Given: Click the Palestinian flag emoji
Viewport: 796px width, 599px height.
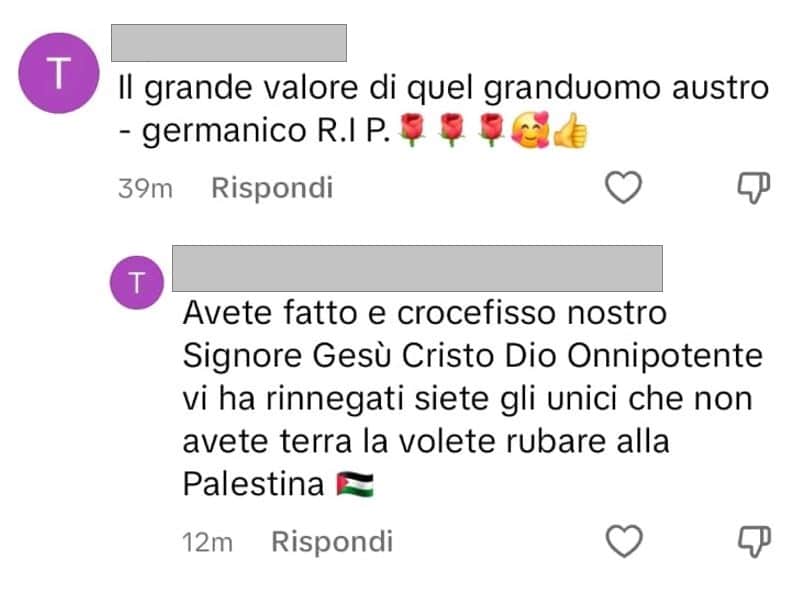Looking at the screenshot, I should 355,484.
